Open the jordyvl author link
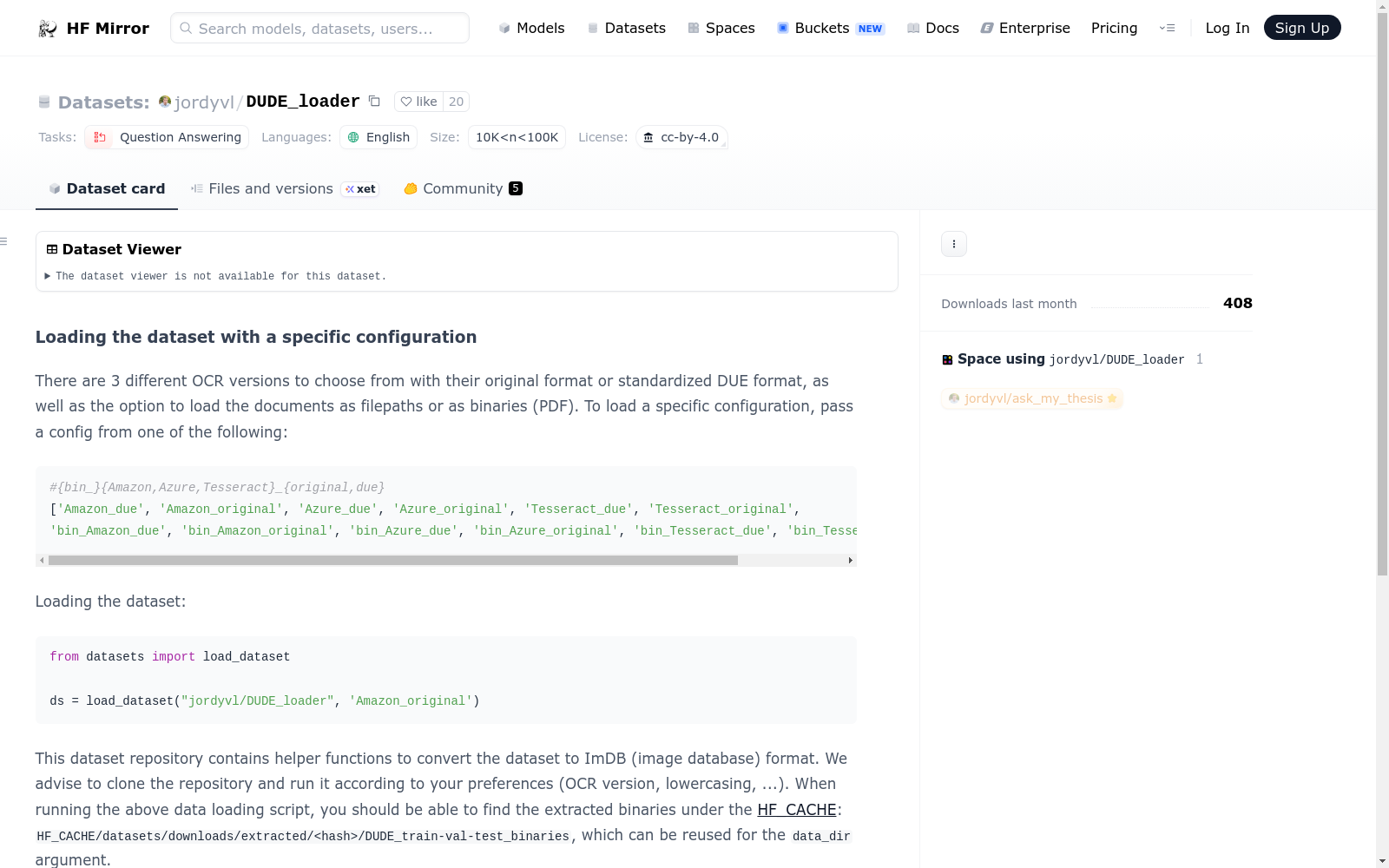 pyautogui.click(x=204, y=102)
